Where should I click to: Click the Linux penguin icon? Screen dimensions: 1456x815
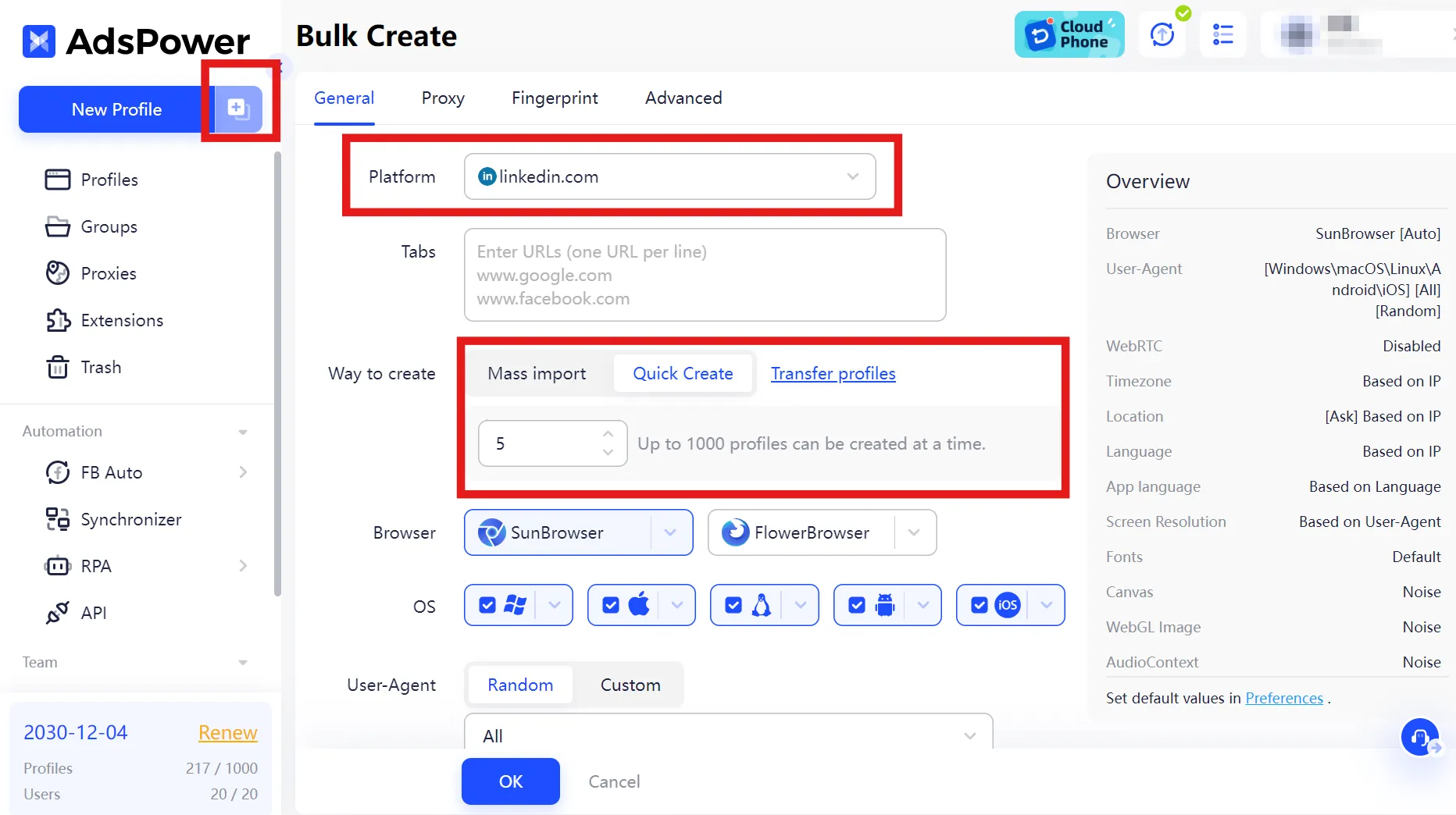click(x=762, y=605)
